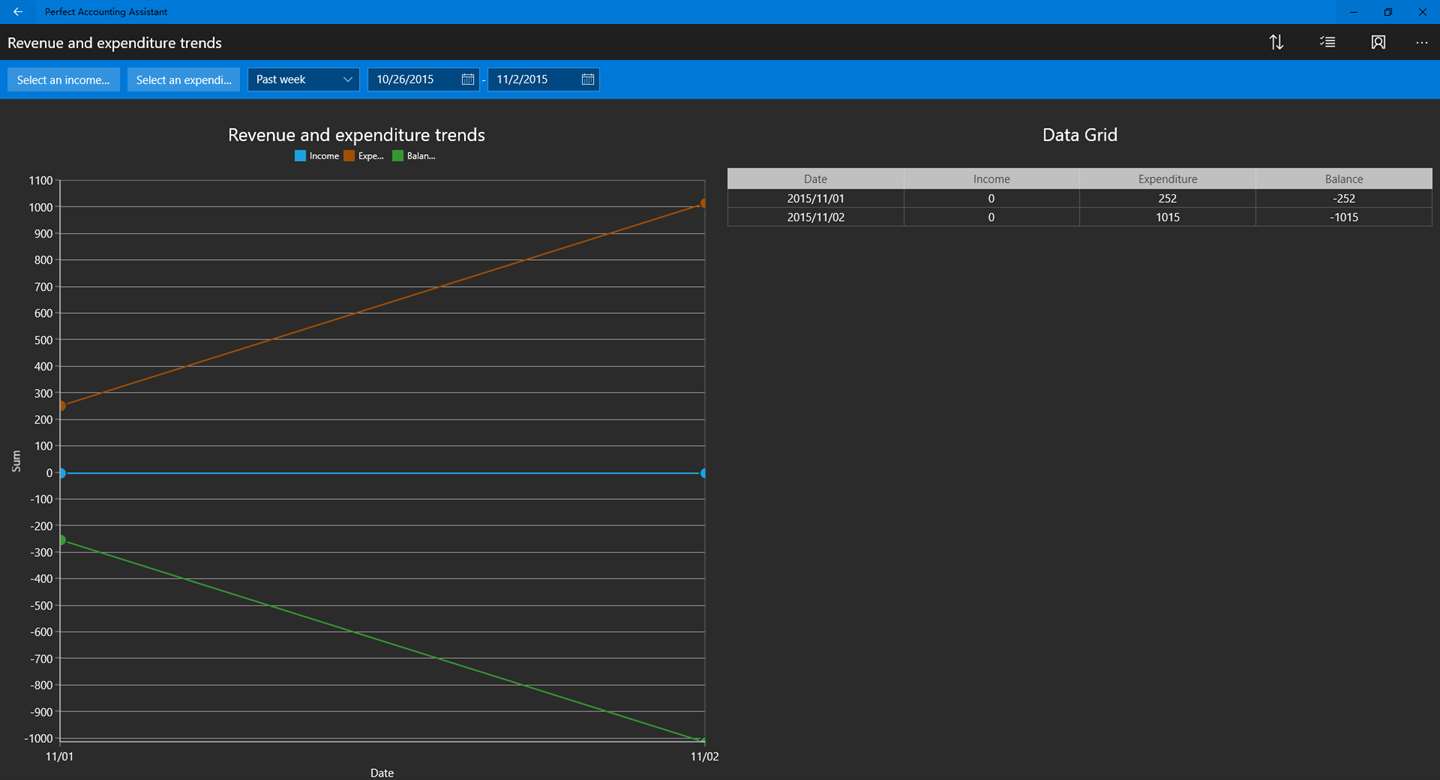This screenshot has width=1440, height=780.
Task: Expand the Past week dropdown
Action: pyautogui.click(x=303, y=79)
